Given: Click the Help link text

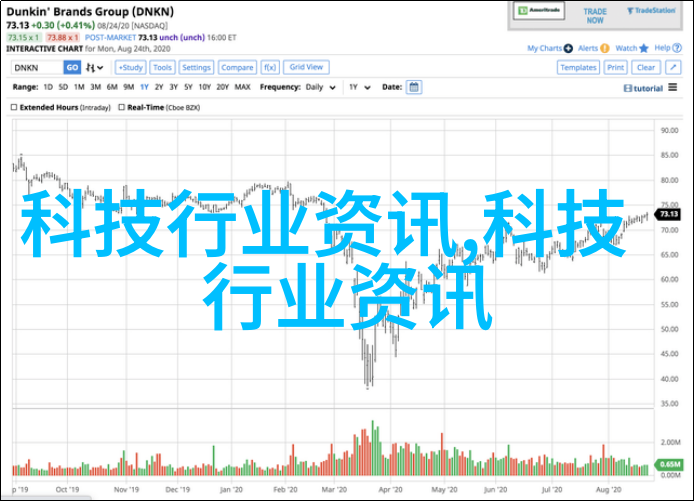Looking at the screenshot, I should pyautogui.click(x=663, y=48).
